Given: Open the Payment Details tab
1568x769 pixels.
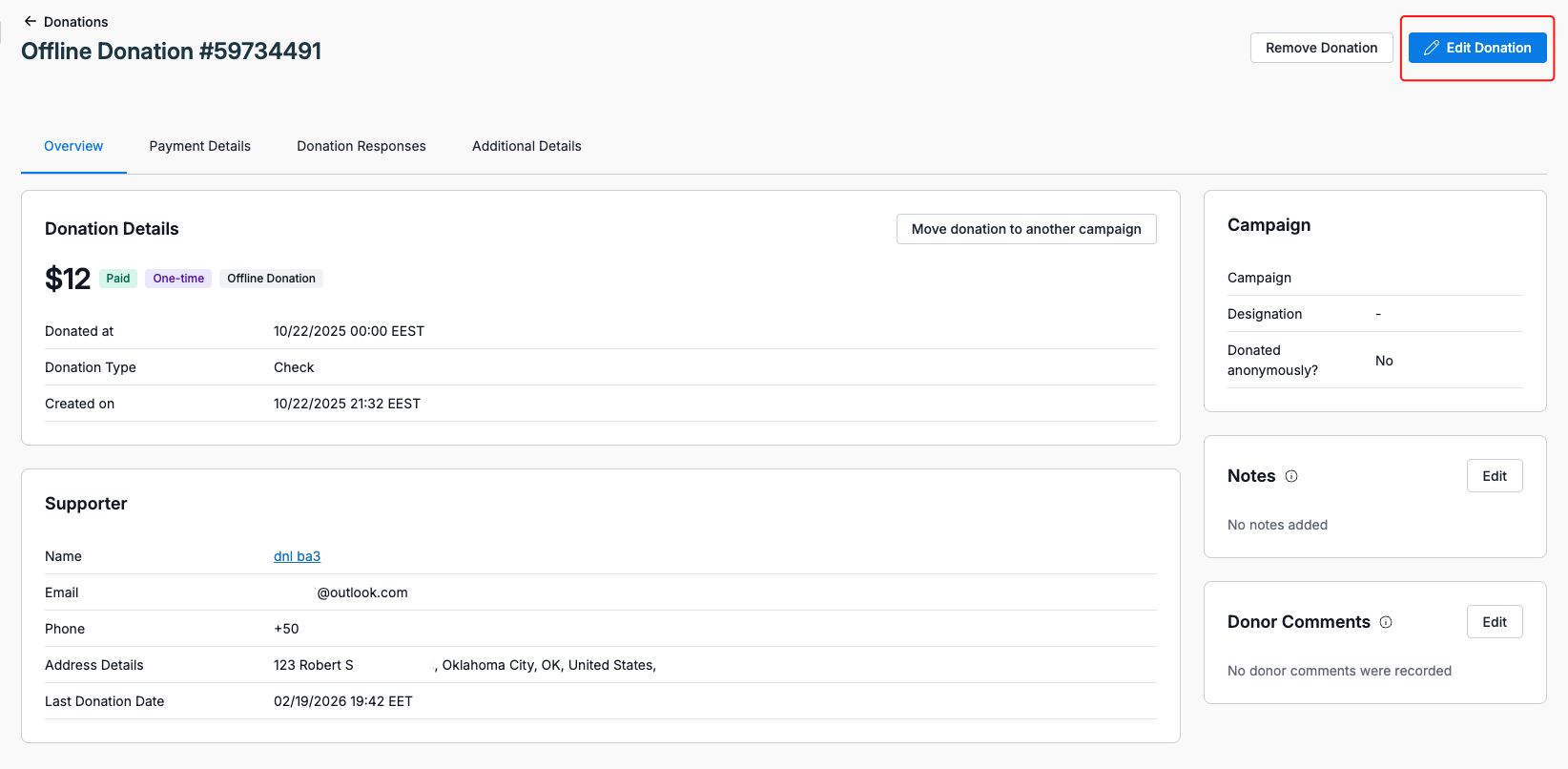Looking at the screenshot, I should pyautogui.click(x=200, y=146).
